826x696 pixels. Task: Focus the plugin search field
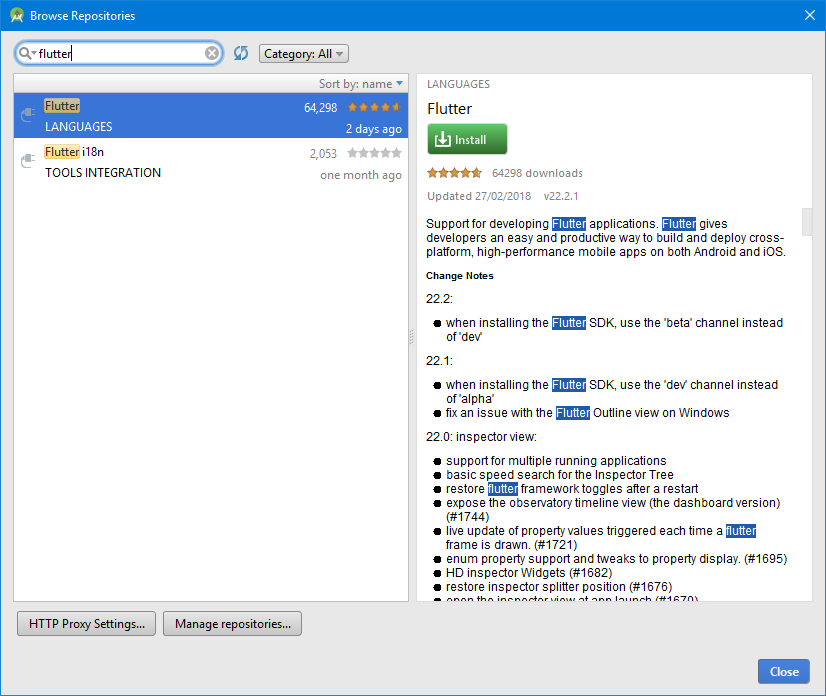[x=119, y=53]
